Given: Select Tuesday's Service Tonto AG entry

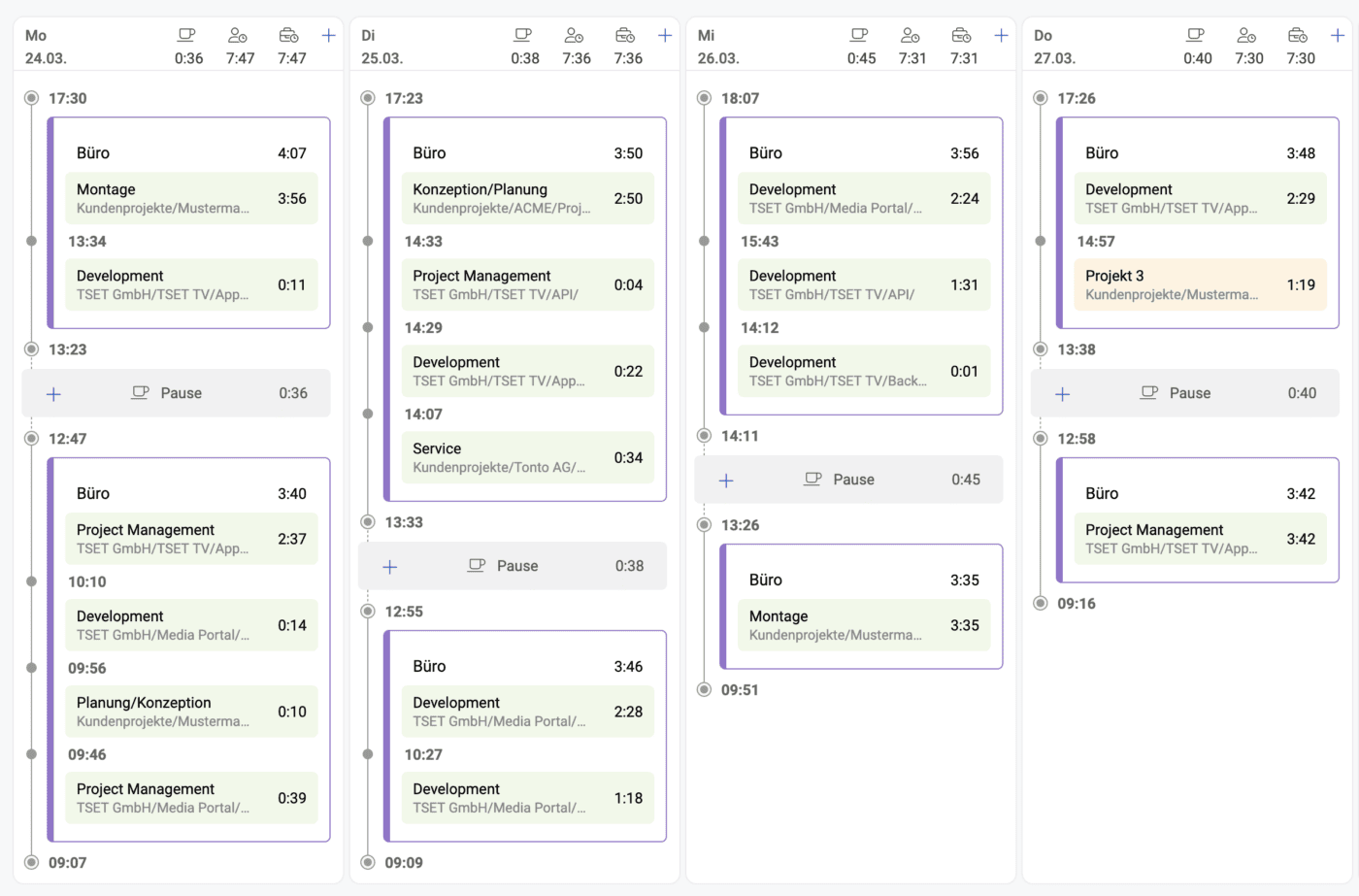Looking at the screenshot, I should (526, 457).
